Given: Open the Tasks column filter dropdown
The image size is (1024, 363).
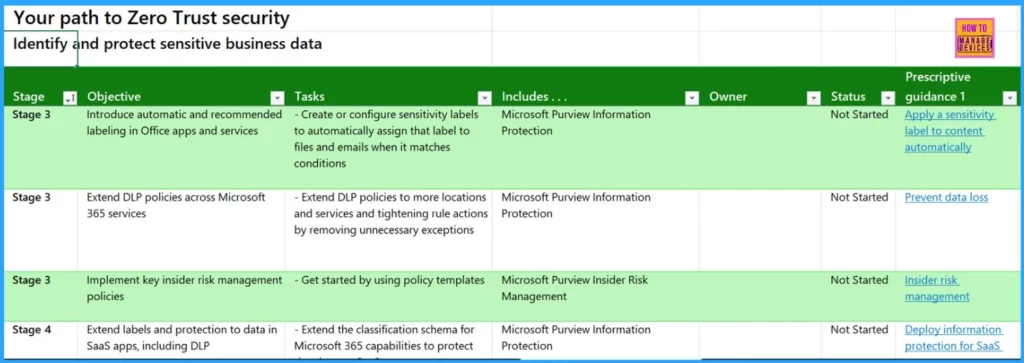Looking at the screenshot, I should point(485,98).
